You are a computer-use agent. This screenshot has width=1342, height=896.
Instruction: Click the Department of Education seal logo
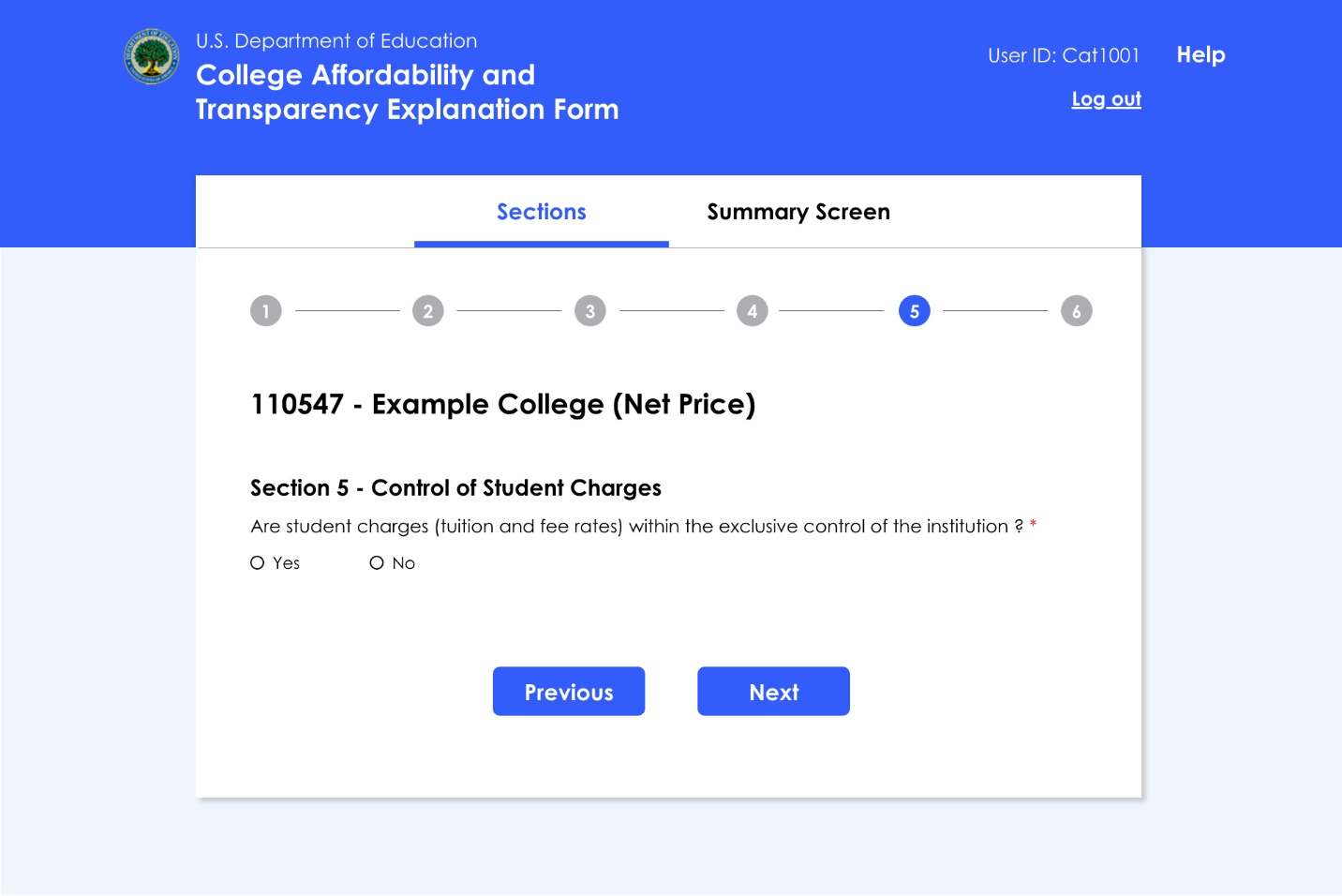(151, 56)
